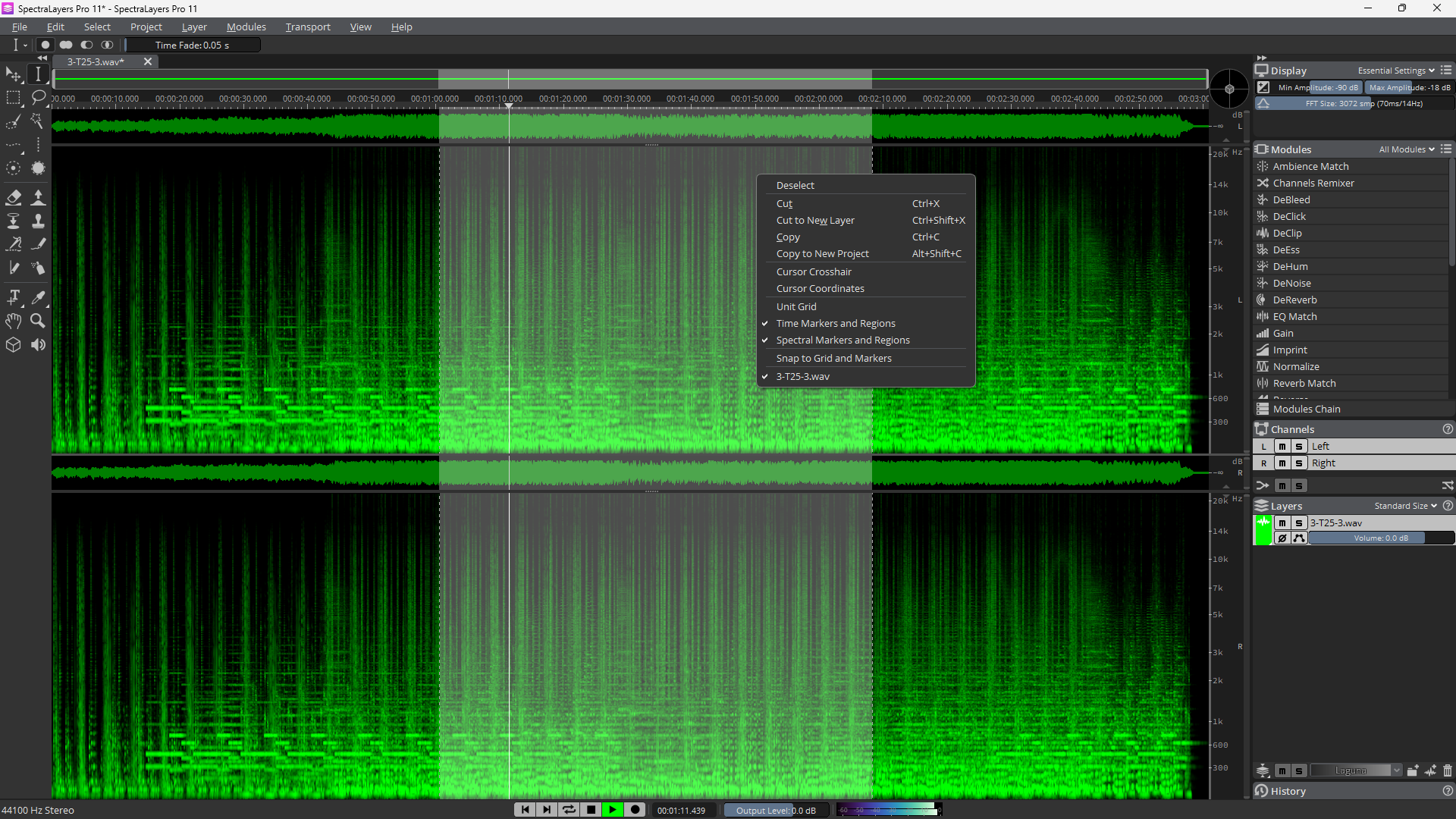Select the Eraser tool
1456x819 pixels.
coord(14,198)
